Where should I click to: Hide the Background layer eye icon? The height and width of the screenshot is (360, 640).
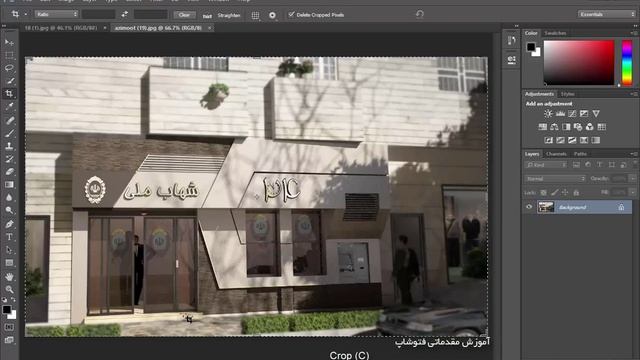tap(529, 207)
